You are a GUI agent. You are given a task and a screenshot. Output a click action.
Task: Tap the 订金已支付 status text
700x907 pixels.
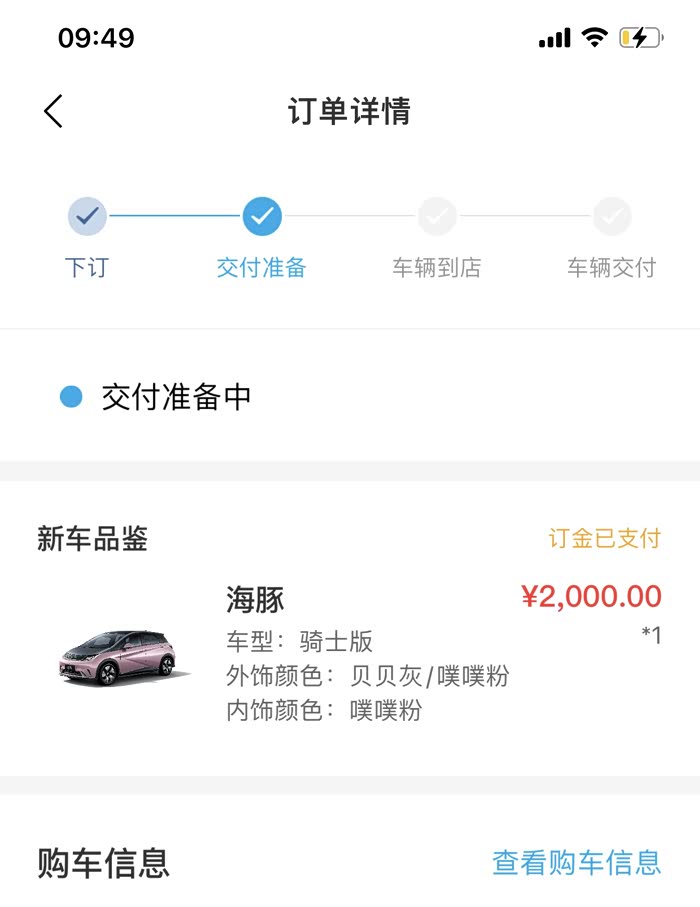605,539
